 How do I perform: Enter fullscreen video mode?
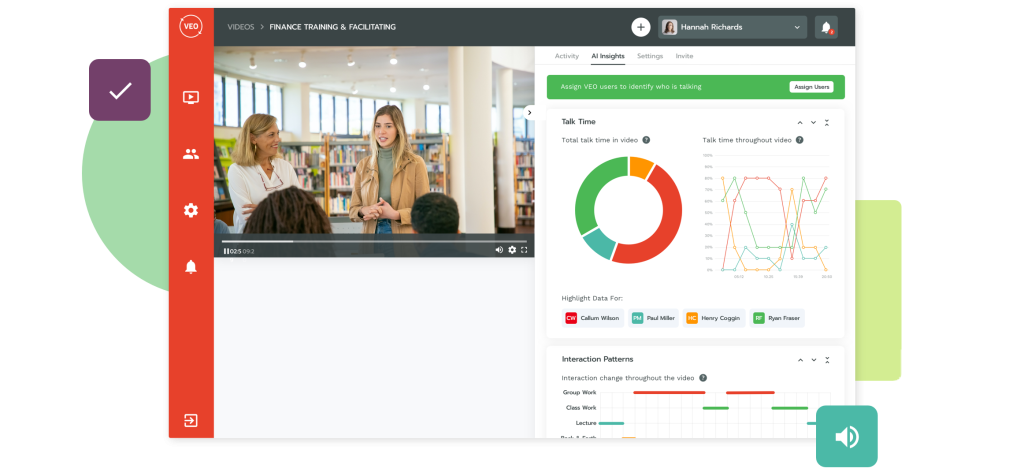(x=524, y=250)
